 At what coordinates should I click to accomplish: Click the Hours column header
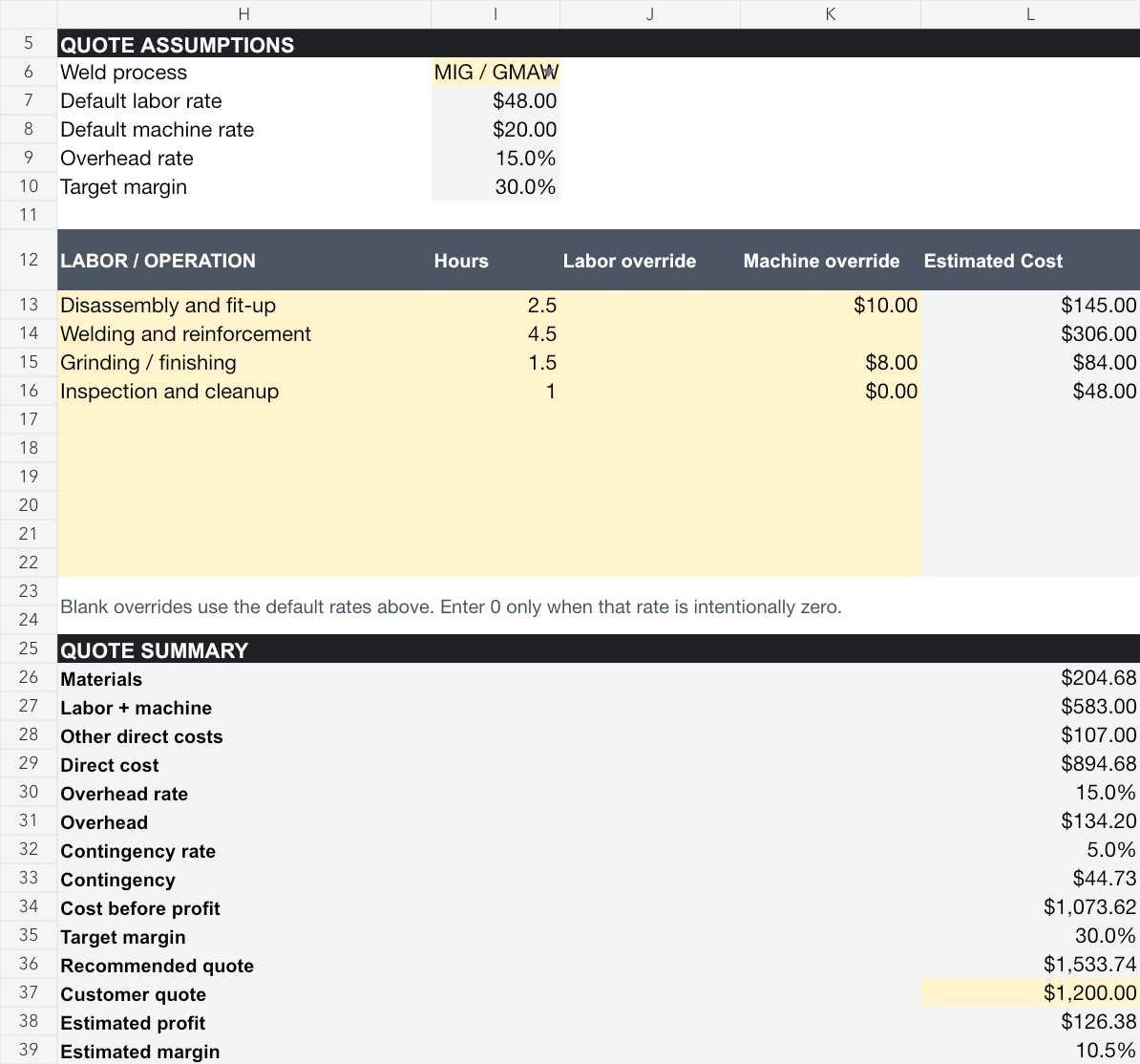coord(496,261)
